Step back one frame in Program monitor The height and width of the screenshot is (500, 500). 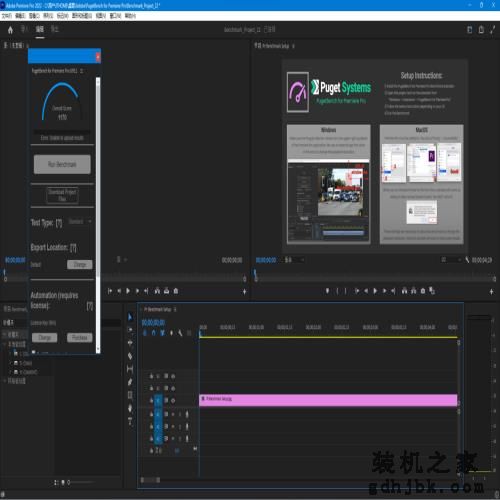pos(366,291)
